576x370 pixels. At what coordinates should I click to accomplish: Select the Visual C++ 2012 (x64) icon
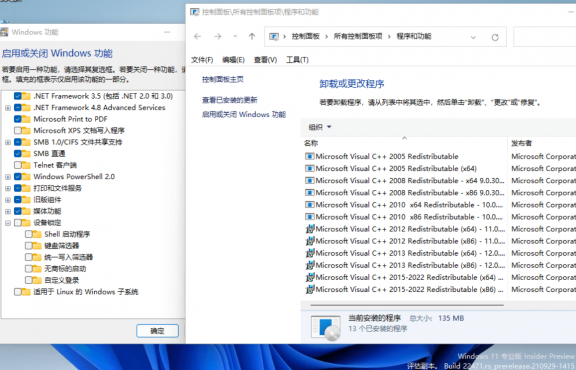tap(310, 229)
